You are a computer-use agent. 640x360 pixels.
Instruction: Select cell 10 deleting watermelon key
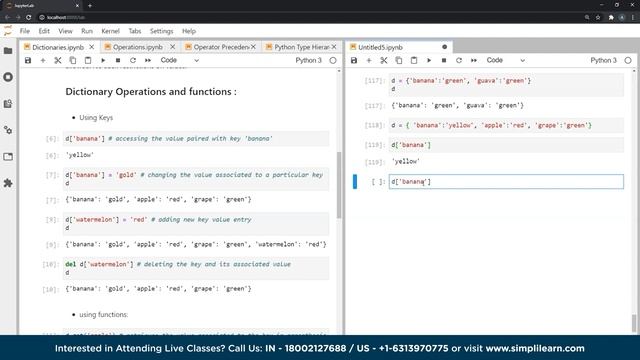click(196, 268)
